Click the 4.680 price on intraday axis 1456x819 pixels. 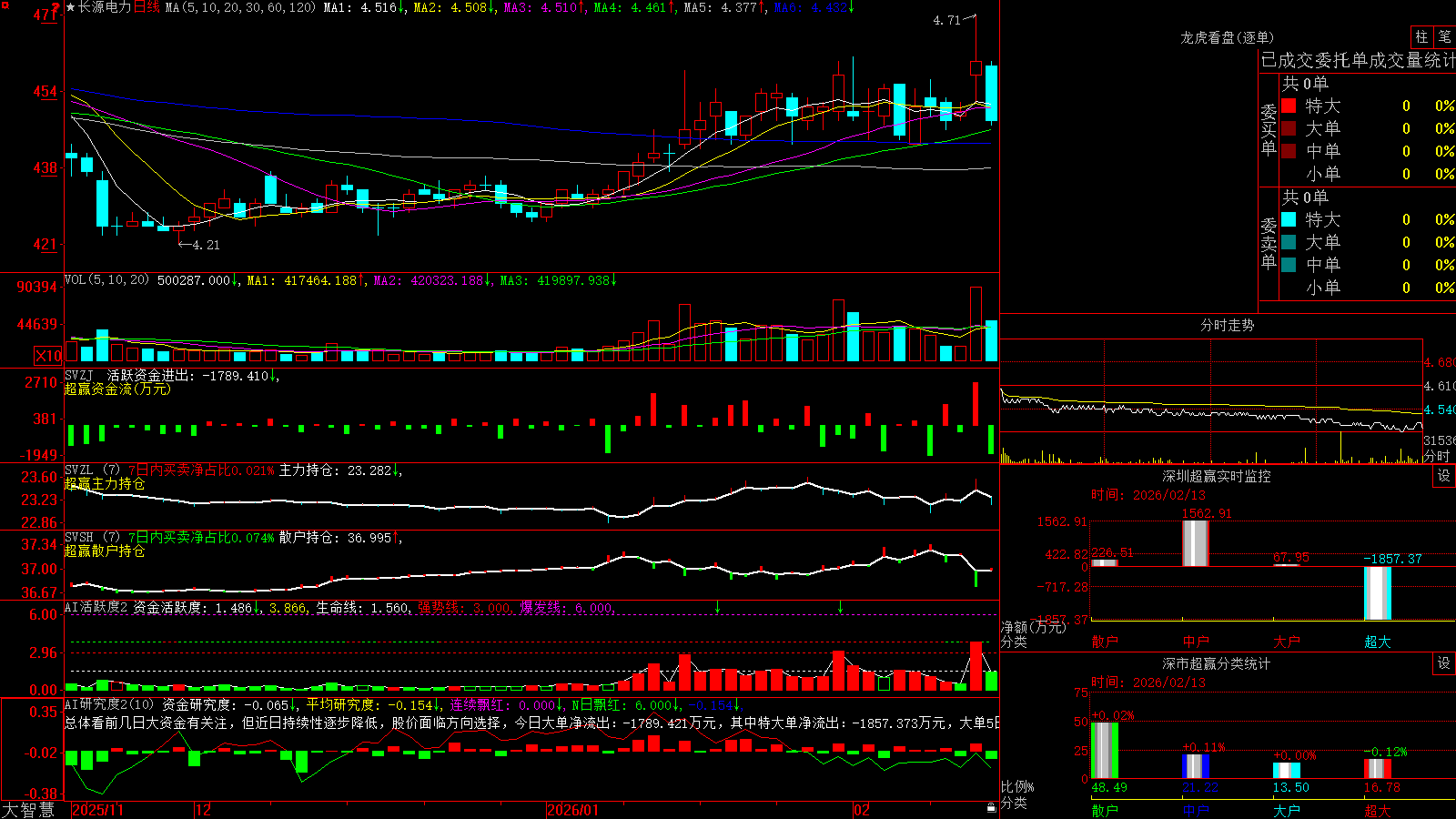[x=1440, y=362]
